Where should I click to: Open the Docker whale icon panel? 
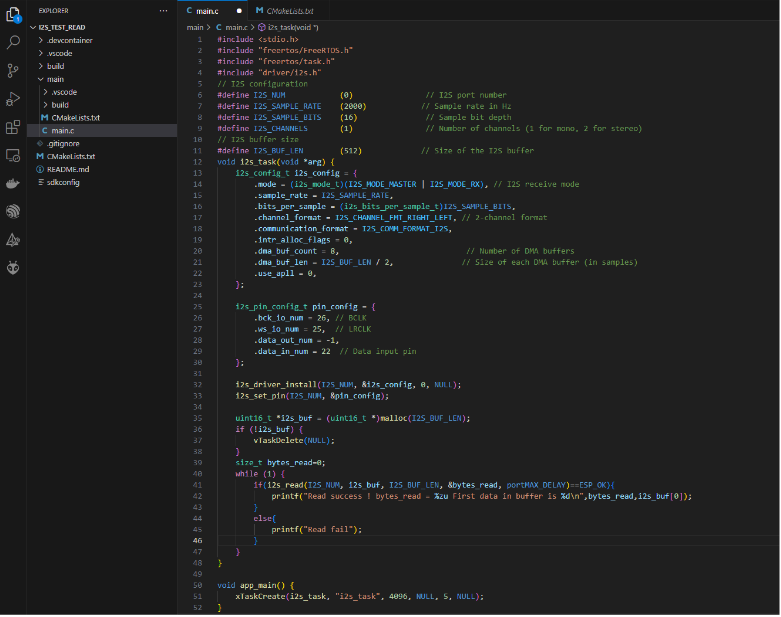point(13,184)
